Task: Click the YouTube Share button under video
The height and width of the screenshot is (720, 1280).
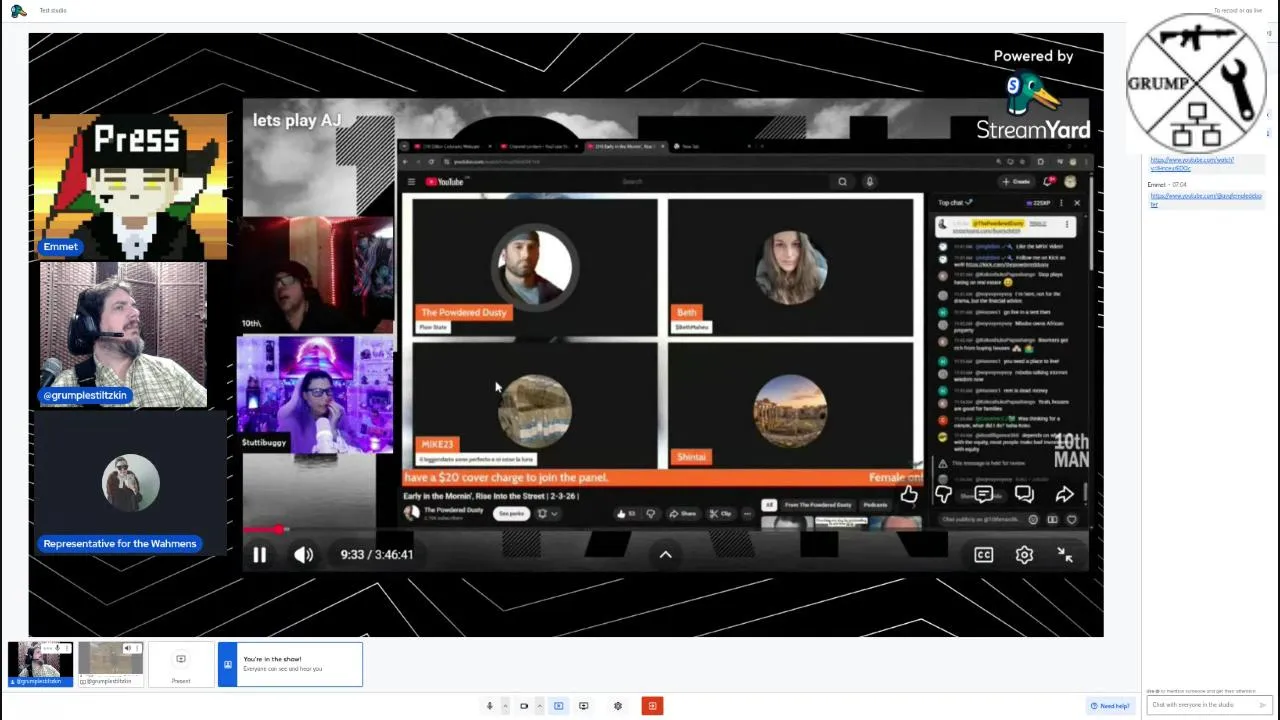Action: 683,513
